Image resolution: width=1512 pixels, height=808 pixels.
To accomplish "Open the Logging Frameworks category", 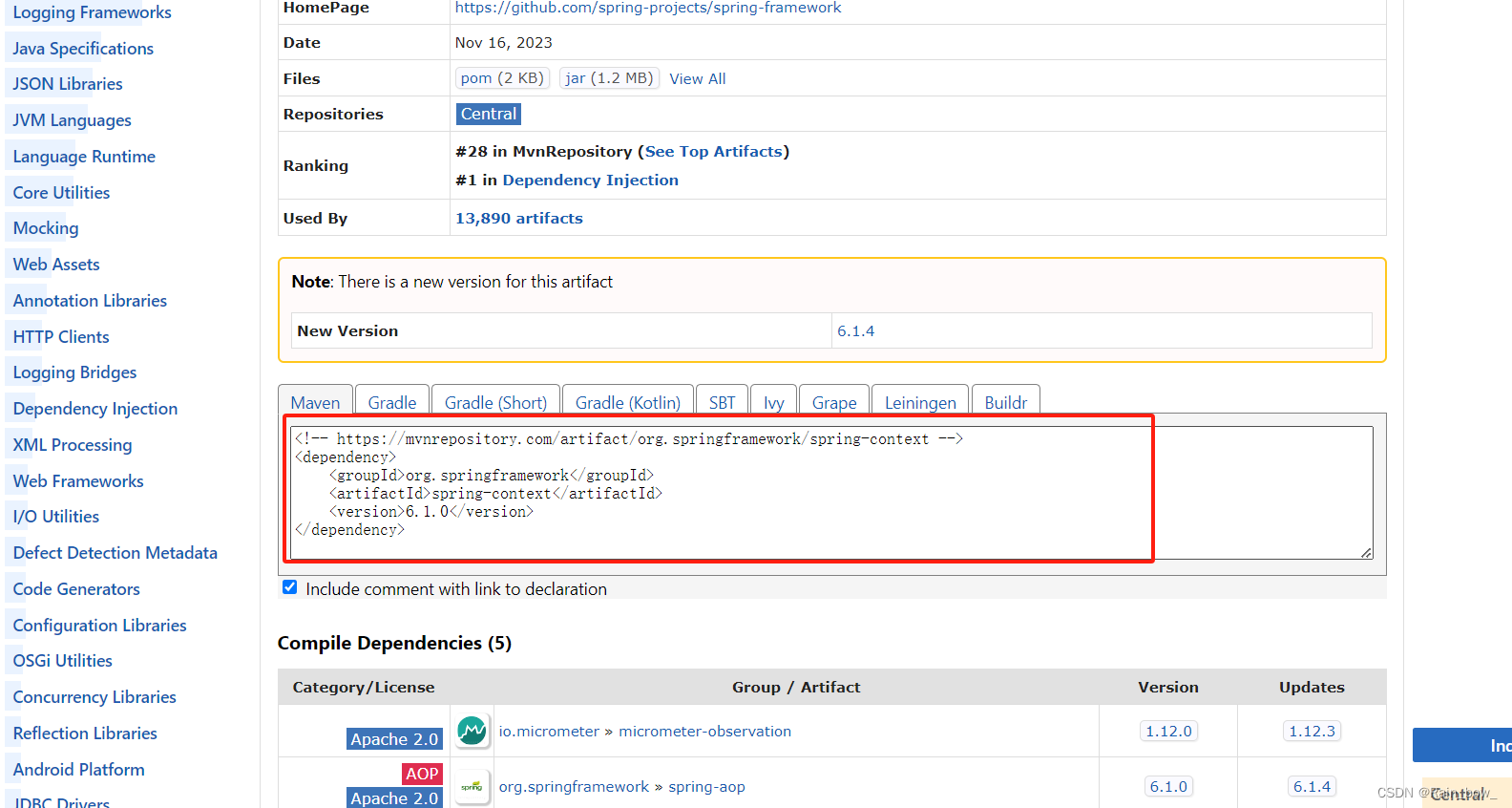I will [93, 12].
